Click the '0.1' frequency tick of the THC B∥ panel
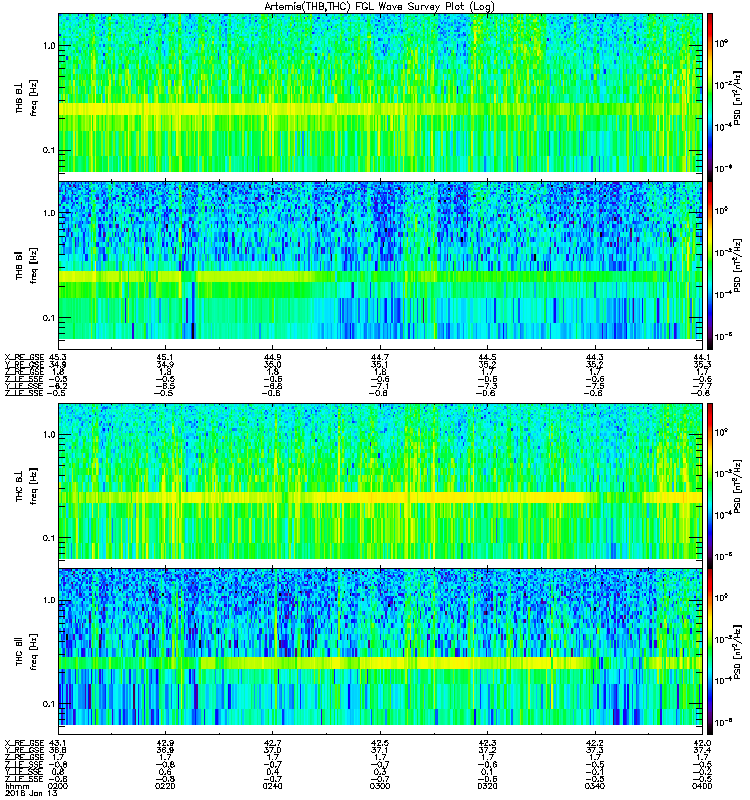 [49, 705]
